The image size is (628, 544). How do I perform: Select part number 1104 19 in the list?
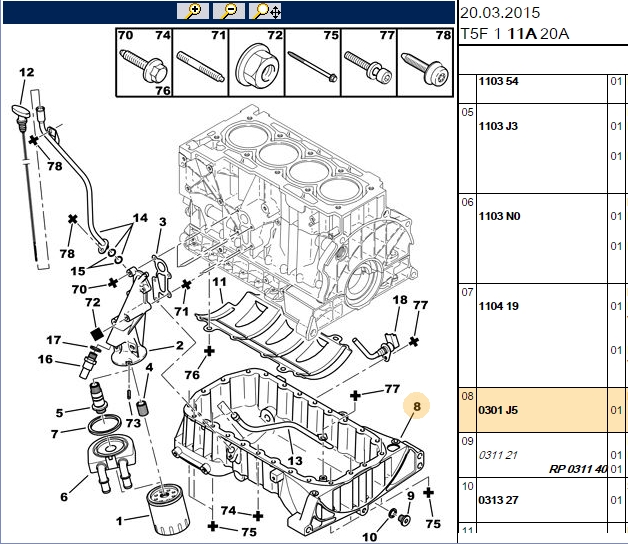tap(499, 306)
